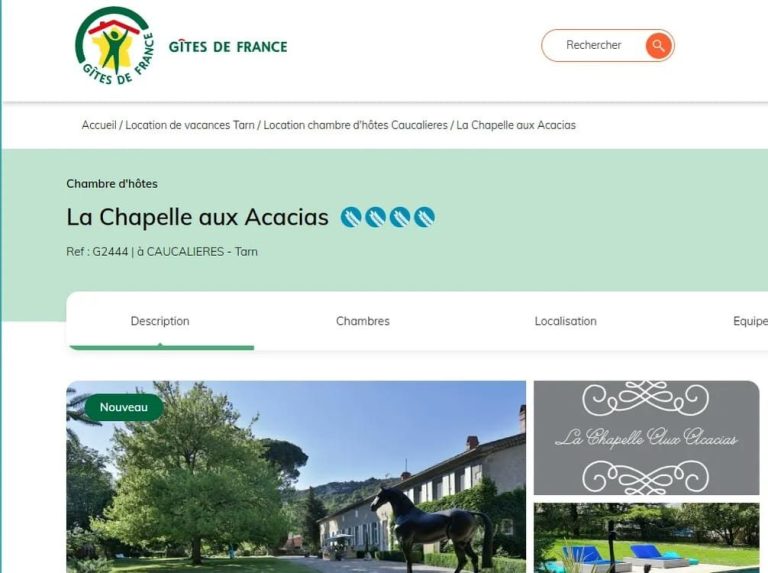Click the orange search magnifier icon
This screenshot has height=573, width=768.
pos(658,46)
